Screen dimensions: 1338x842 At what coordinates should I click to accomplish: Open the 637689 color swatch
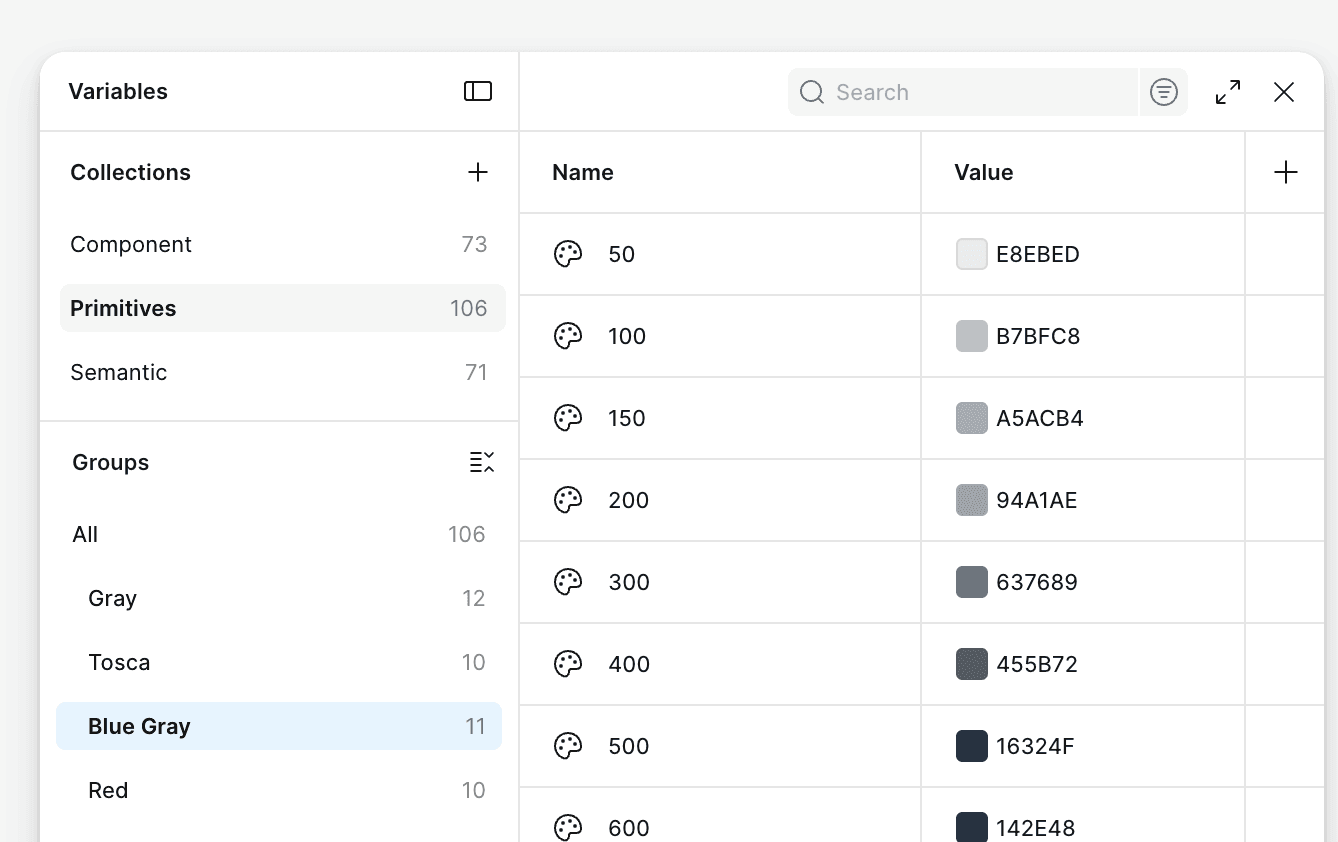972,582
